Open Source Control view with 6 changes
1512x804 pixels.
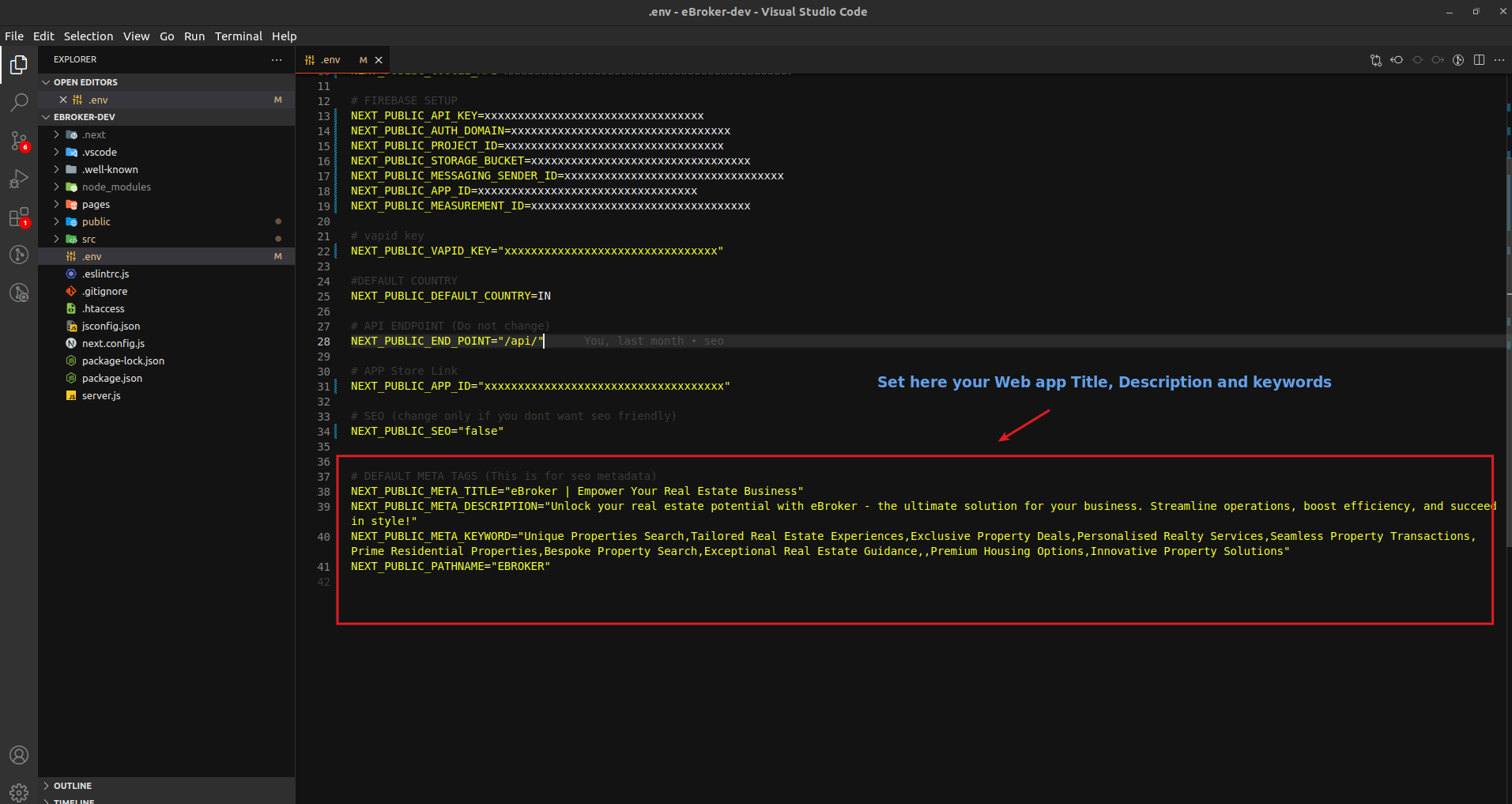[19, 141]
